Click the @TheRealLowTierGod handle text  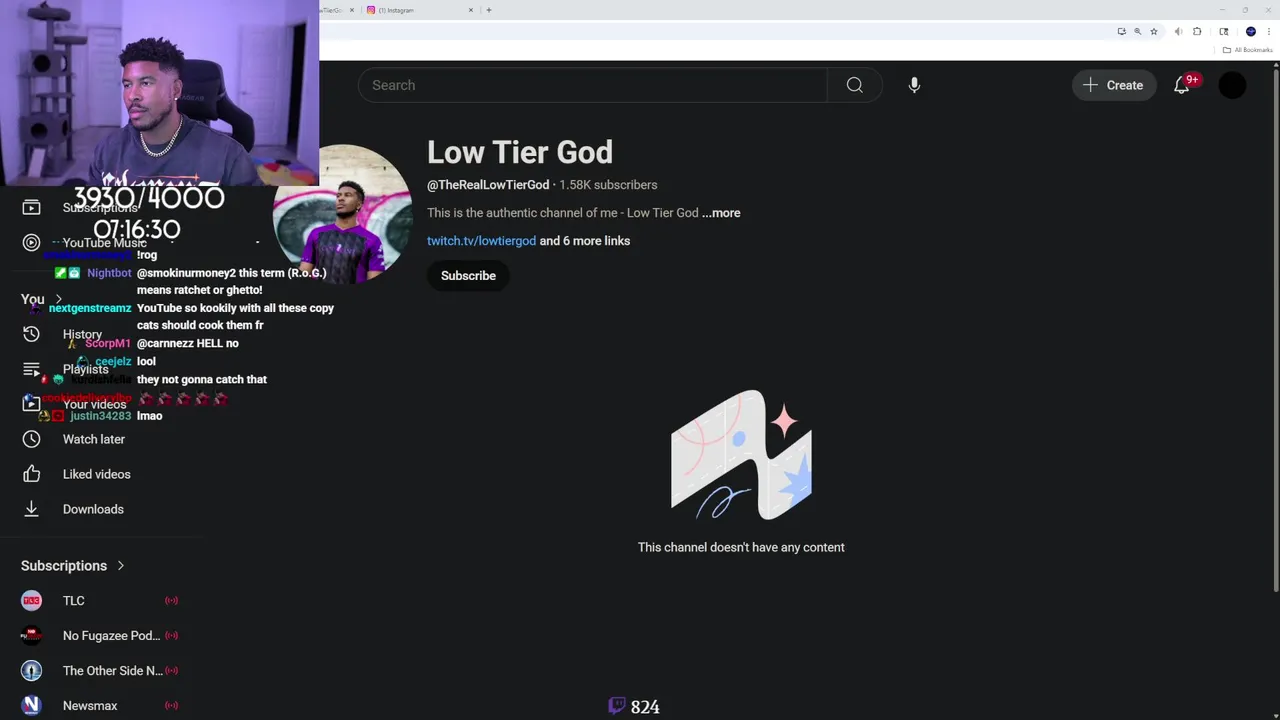click(488, 185)
